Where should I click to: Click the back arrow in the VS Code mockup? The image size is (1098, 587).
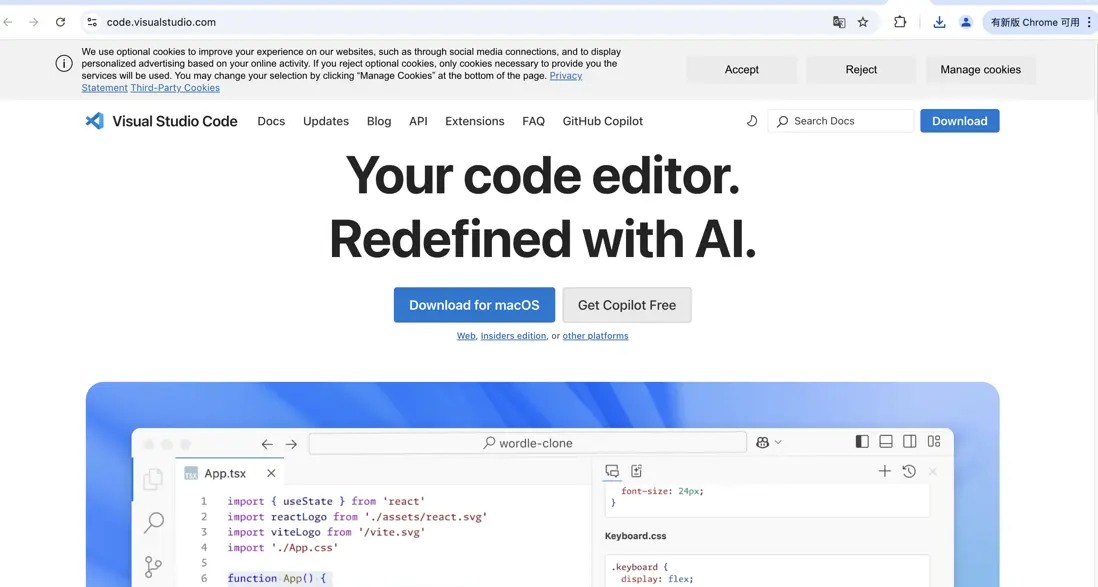(x=267, y=444)
